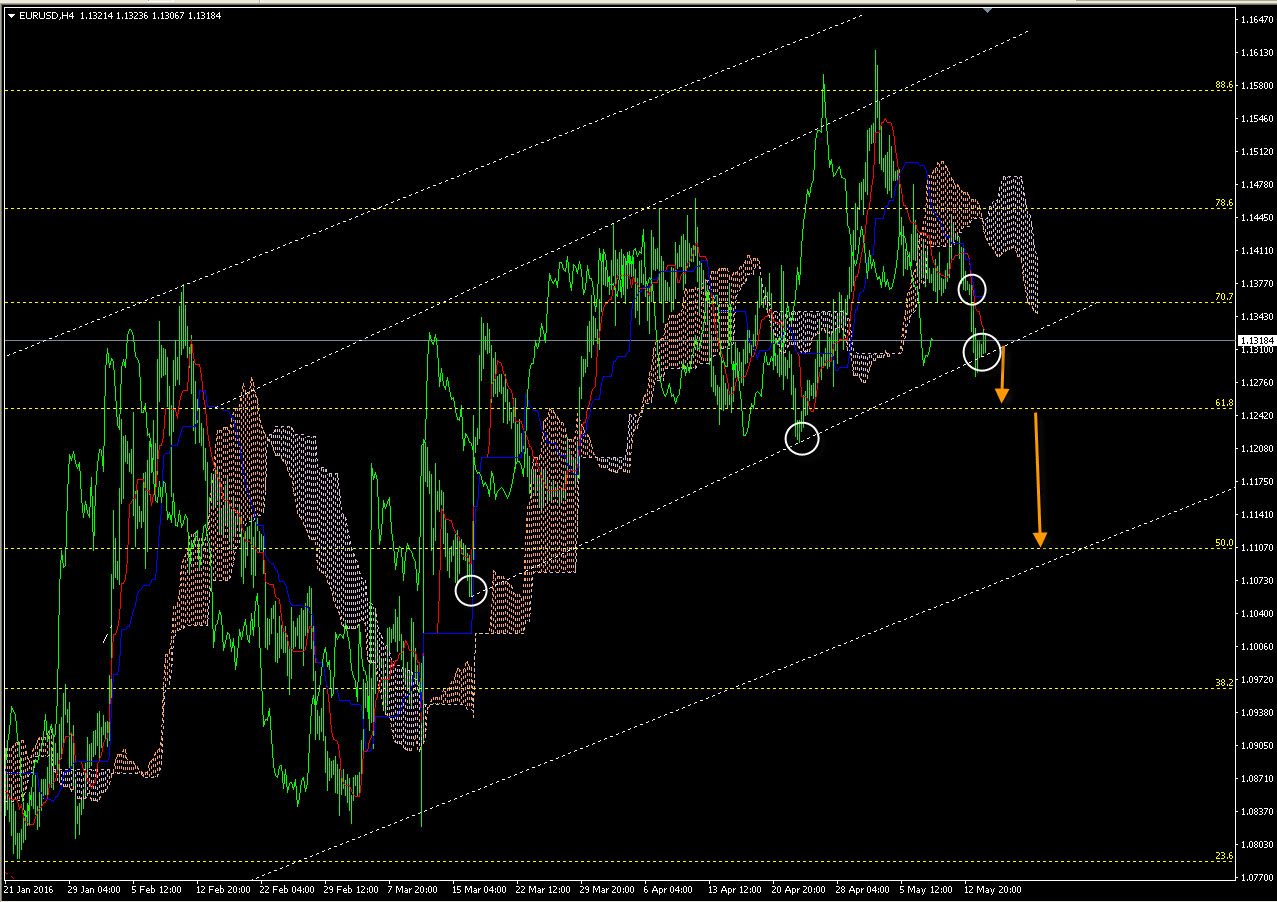Select the white circle at the 70.7 level
The width and height of the screenshot is (1277, 902).
tap(972, 290)
